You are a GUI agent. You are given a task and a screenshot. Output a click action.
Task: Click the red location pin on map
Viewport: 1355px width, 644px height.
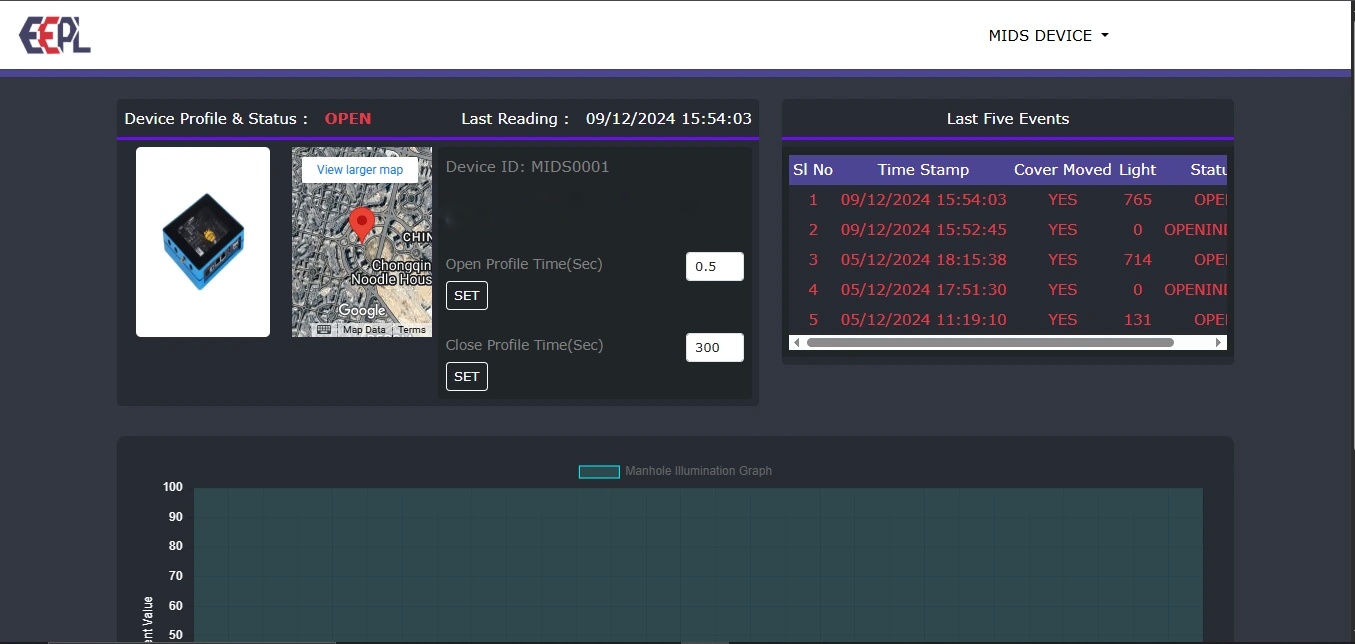click(362, 222)
